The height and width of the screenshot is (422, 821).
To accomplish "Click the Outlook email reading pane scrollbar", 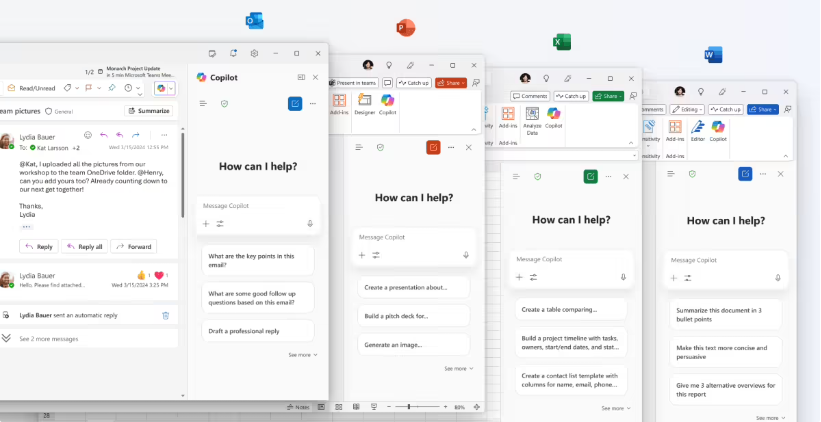I will [183, 175].
